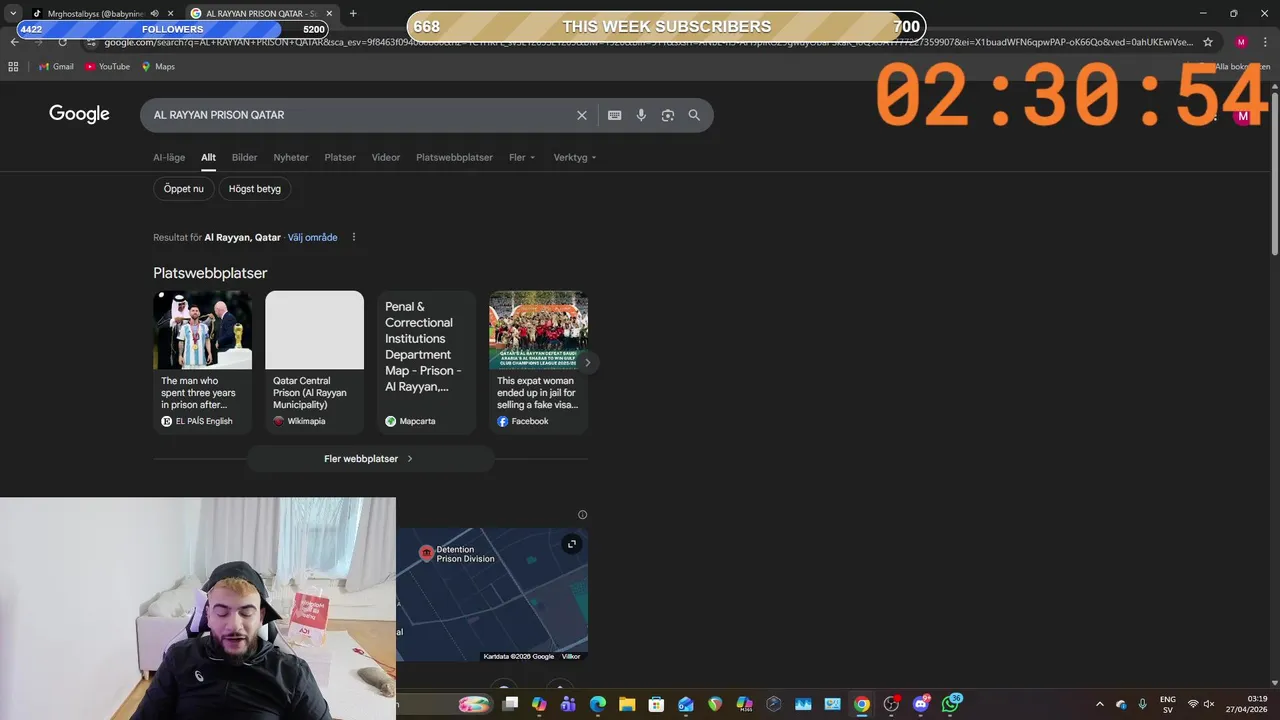Open Outlook from the taskbar
1280x720 pixels.
tap(686, 704)
